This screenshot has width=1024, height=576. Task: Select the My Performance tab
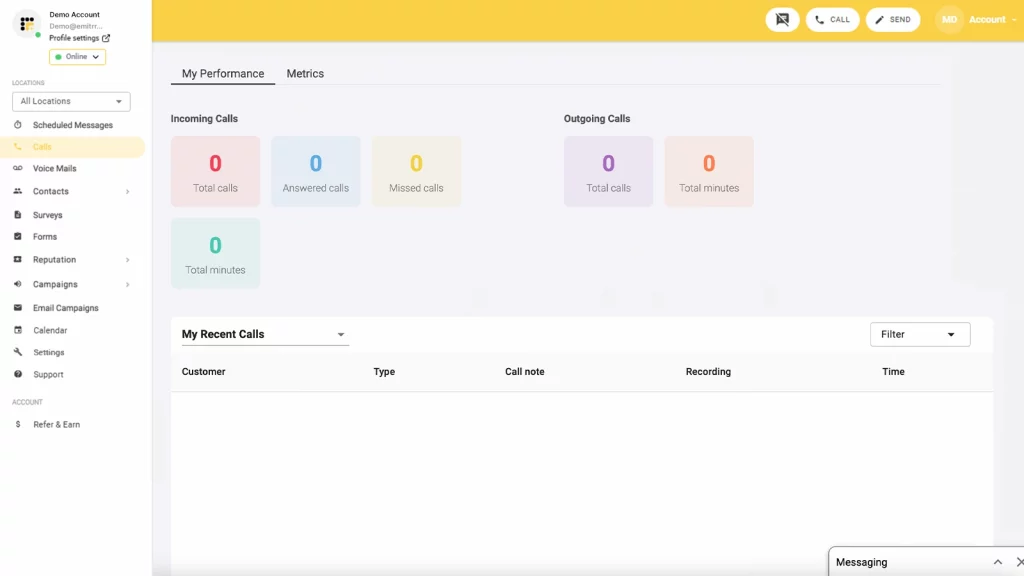pyautogui.click(x=223, y=74)
